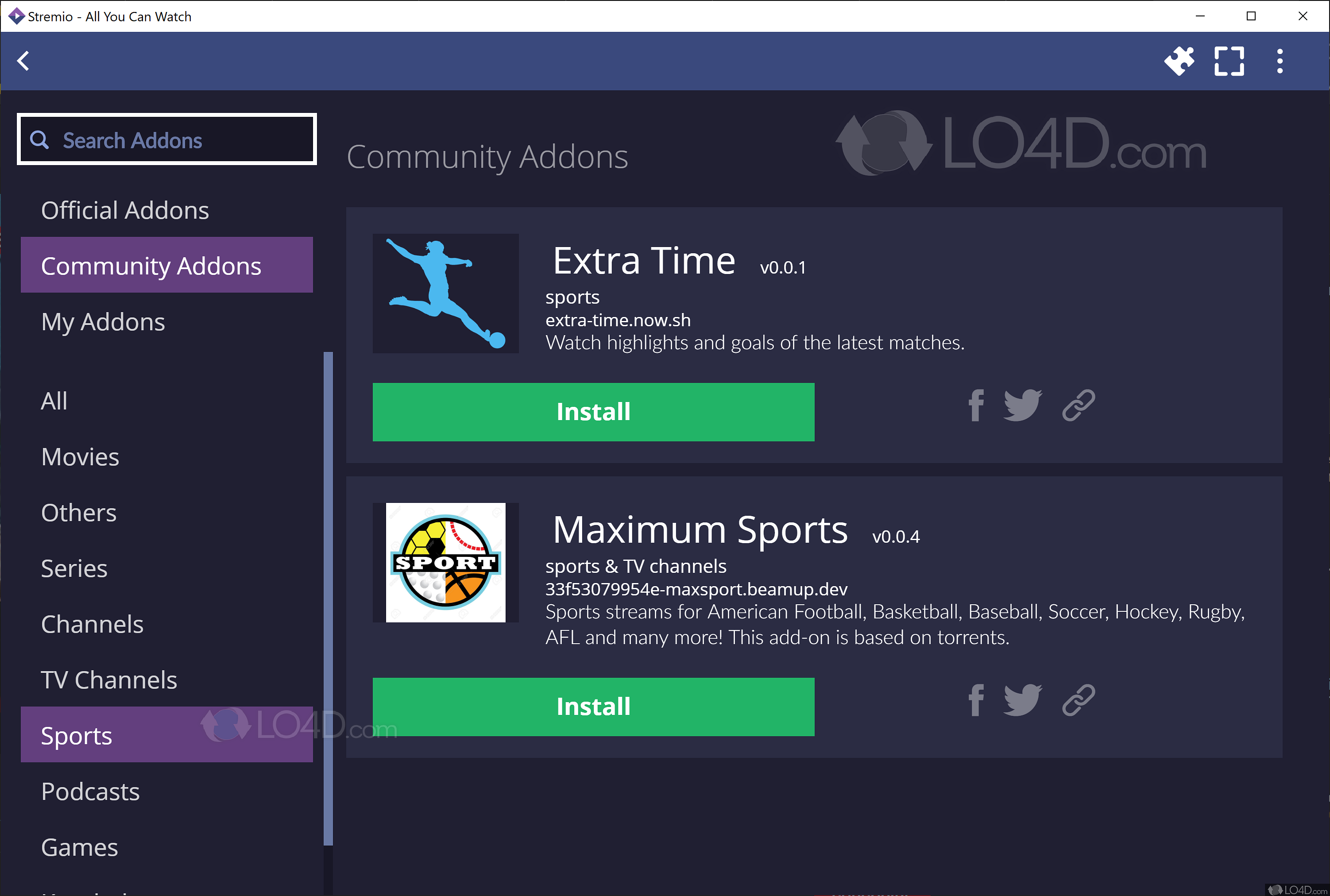
Task: Select the TV Channels filter
Action: (x=108, y=680)
